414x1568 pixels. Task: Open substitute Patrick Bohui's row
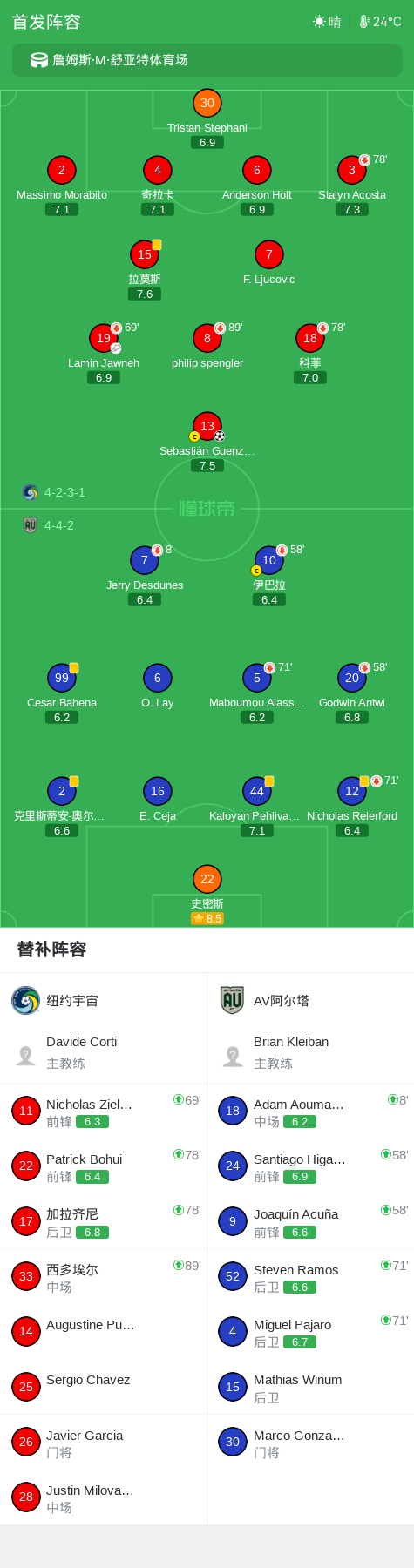pyautogui.click(x=104, y=1166)
